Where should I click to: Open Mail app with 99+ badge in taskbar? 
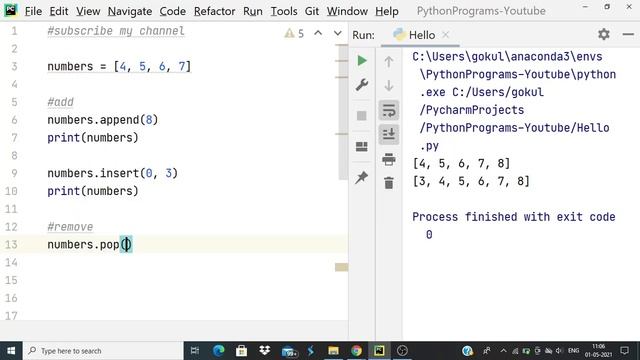click(x=289, y=351)
